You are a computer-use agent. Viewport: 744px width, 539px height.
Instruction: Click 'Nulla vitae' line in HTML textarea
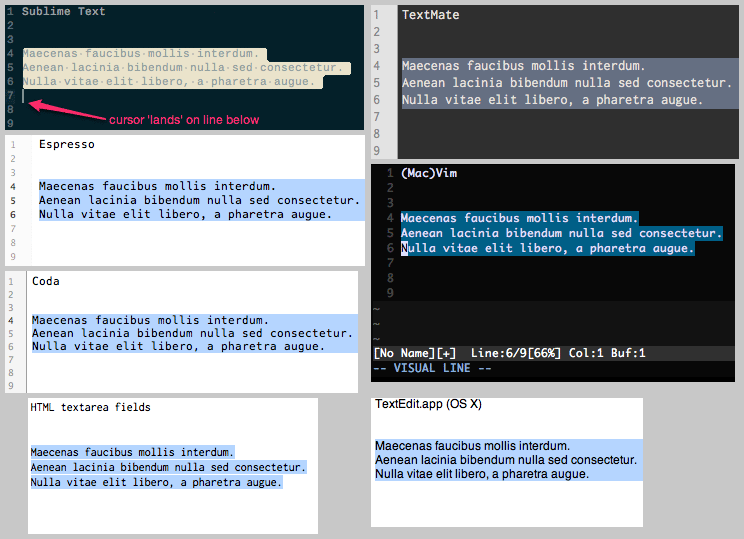156,483
